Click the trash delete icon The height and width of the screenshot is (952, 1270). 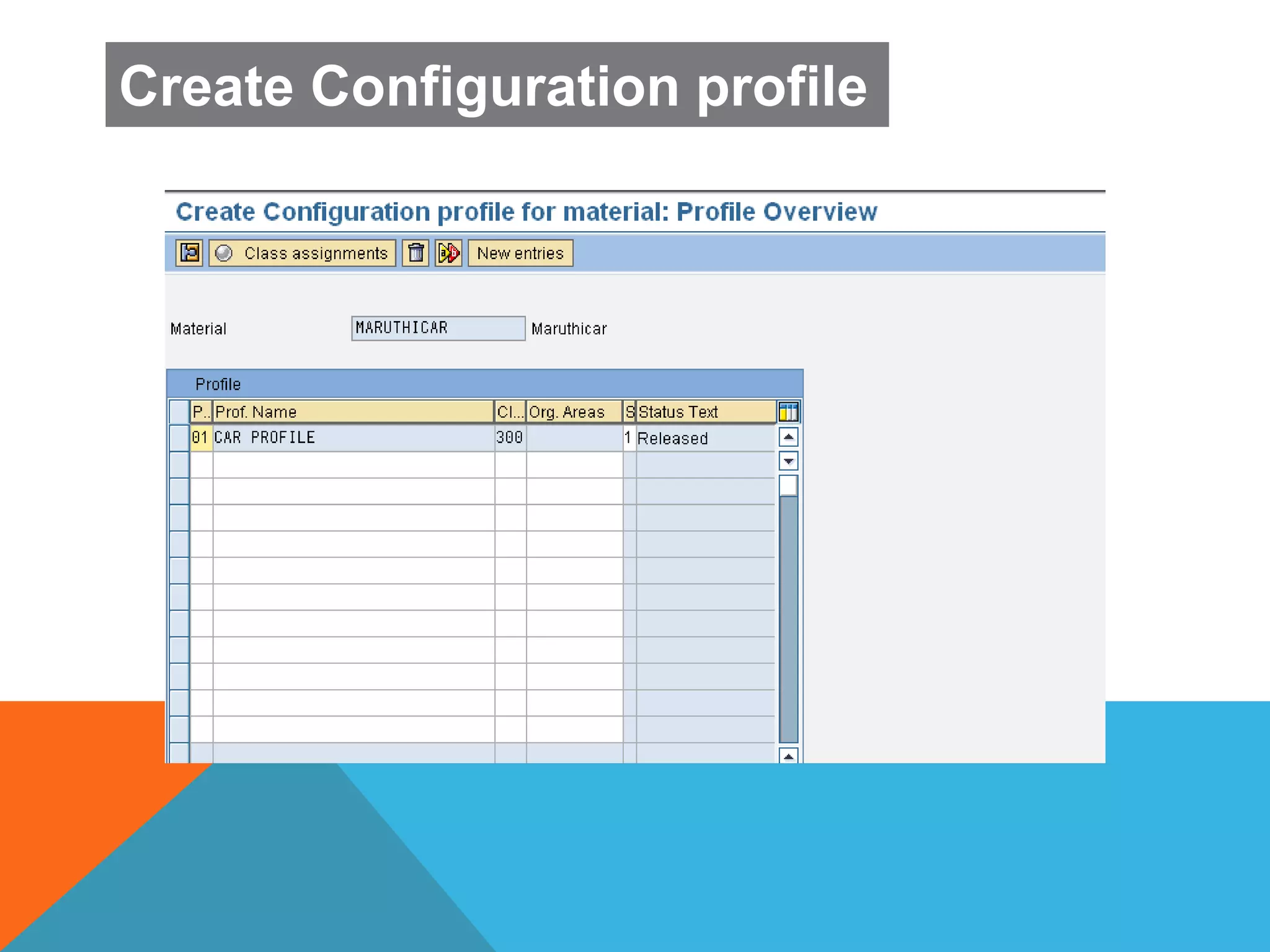click(415, 253)
